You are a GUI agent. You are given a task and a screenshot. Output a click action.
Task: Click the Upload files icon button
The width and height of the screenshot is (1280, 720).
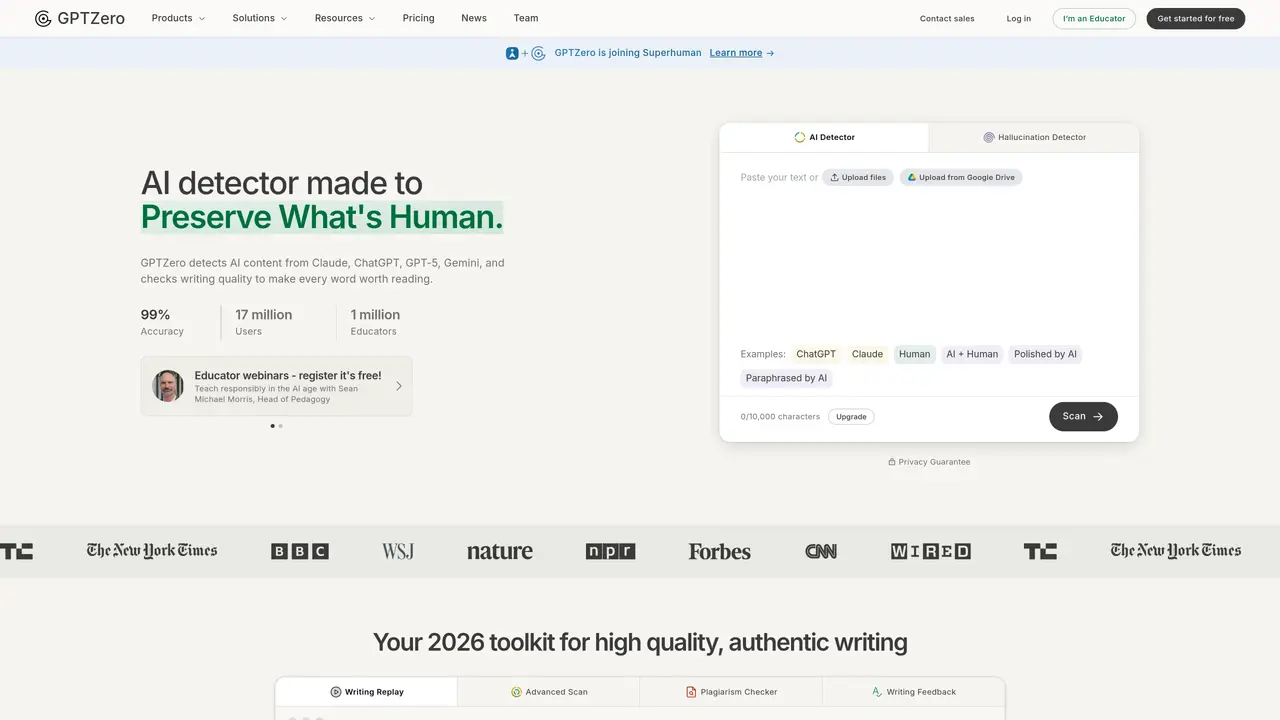(858, 177)
